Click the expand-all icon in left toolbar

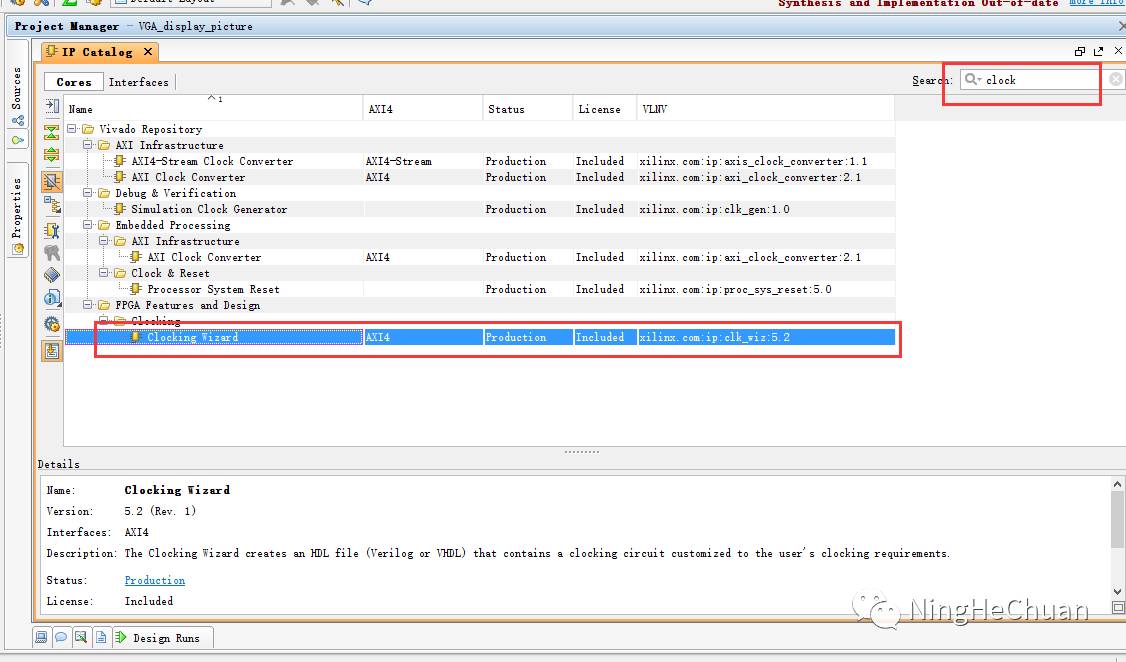(x=52, y=156)
